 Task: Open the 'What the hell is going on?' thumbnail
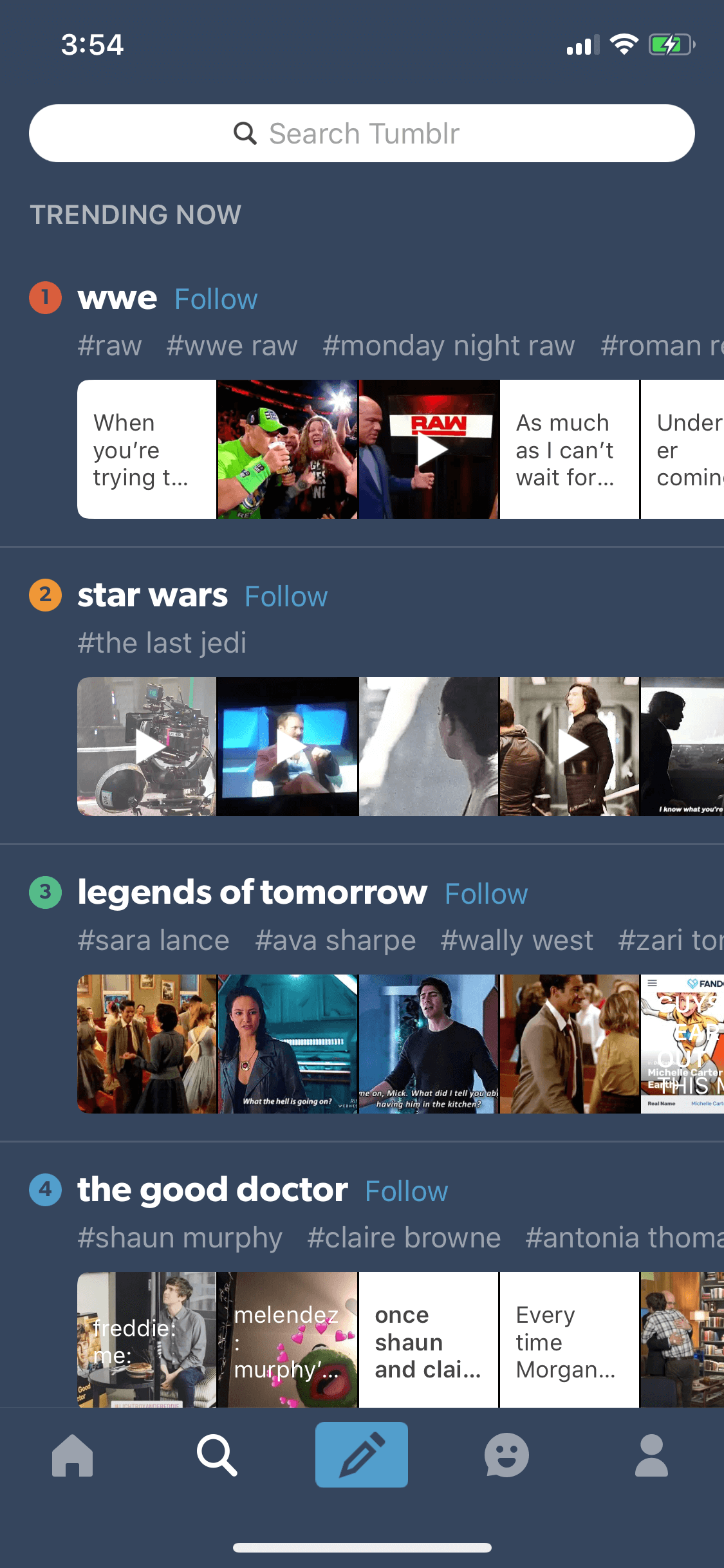288,1044
